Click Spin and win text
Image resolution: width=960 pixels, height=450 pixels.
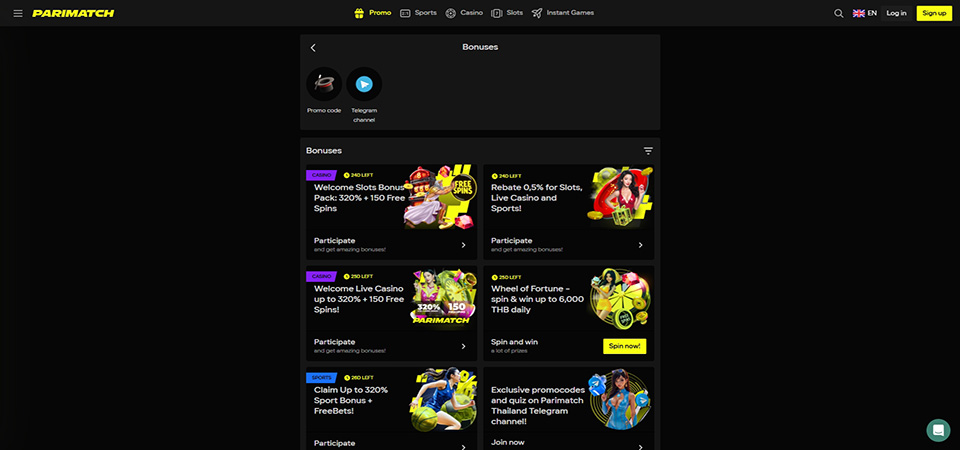pyautogui.click(x=514, y=342)
